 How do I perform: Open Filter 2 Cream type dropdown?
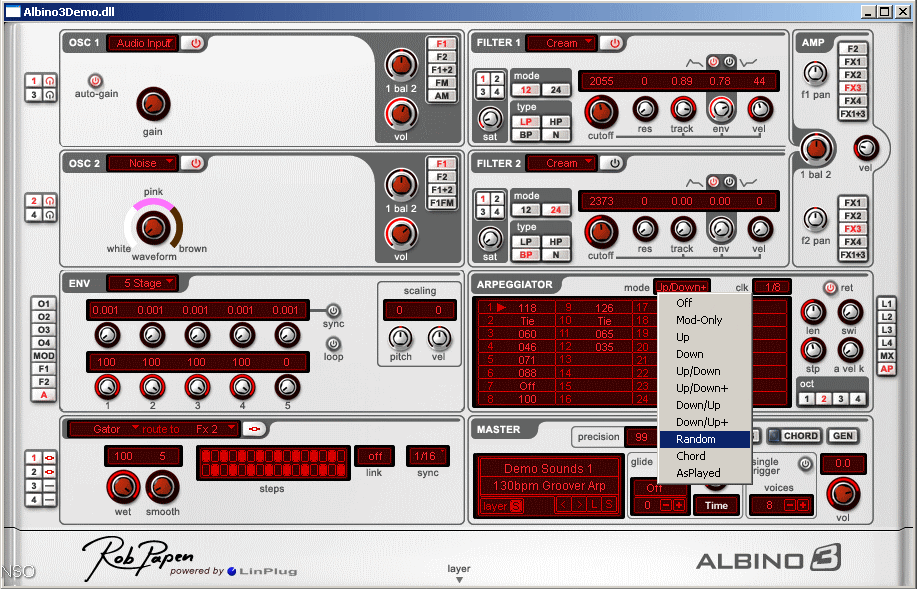(x=561, y=163)
